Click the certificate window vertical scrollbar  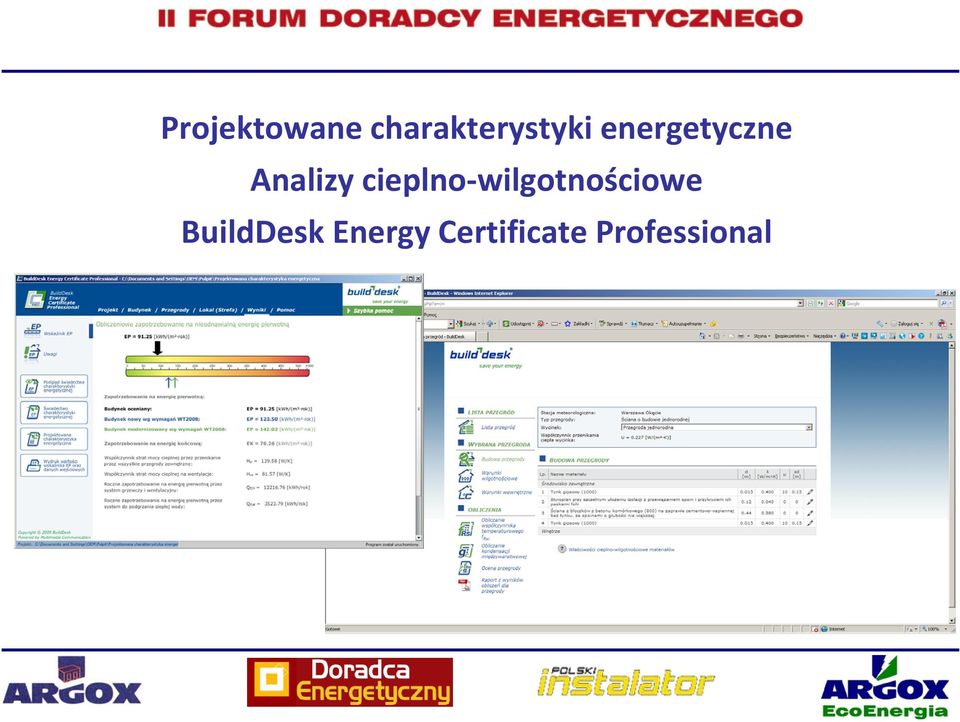tap(419, 427)
